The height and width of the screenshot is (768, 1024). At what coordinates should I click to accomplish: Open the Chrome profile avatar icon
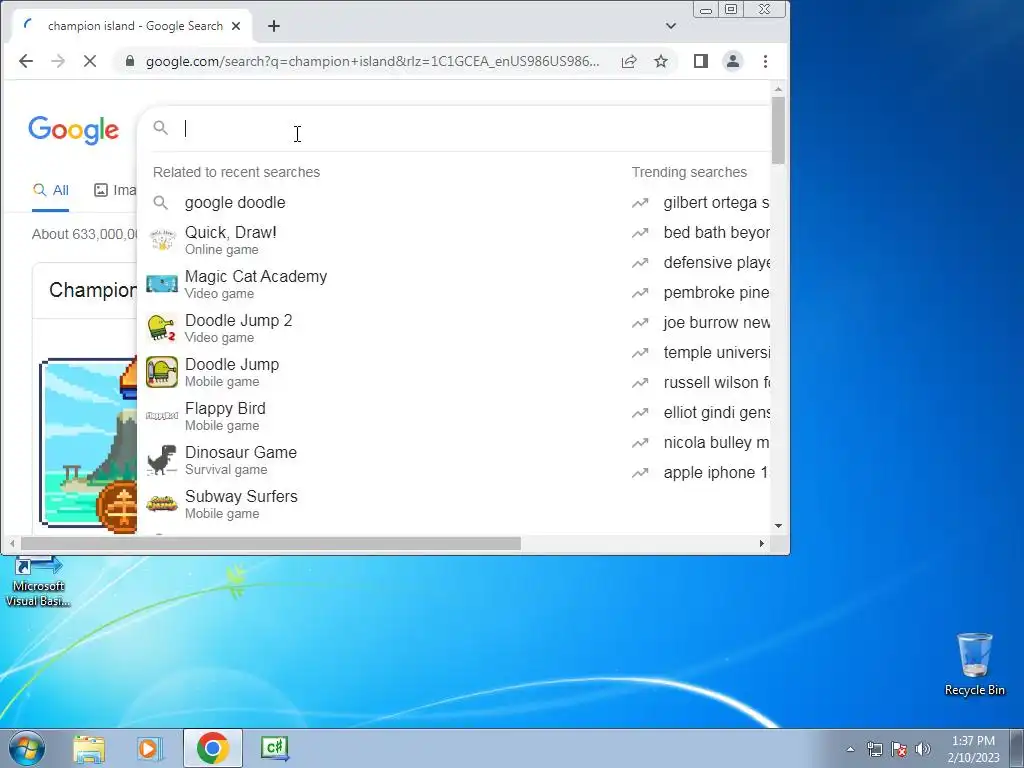coord(733,61)
